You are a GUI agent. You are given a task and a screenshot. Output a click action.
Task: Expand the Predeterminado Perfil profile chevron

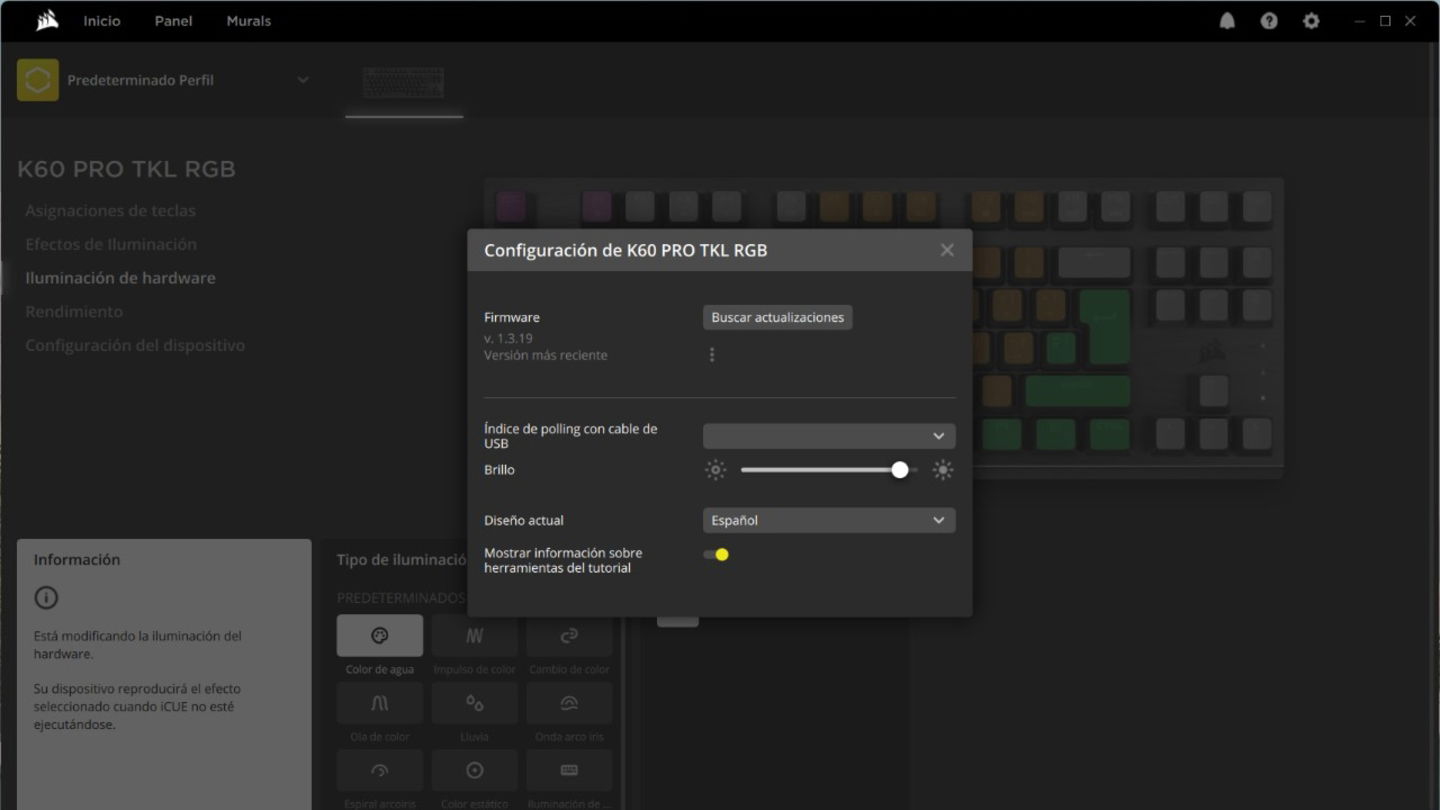303,80
